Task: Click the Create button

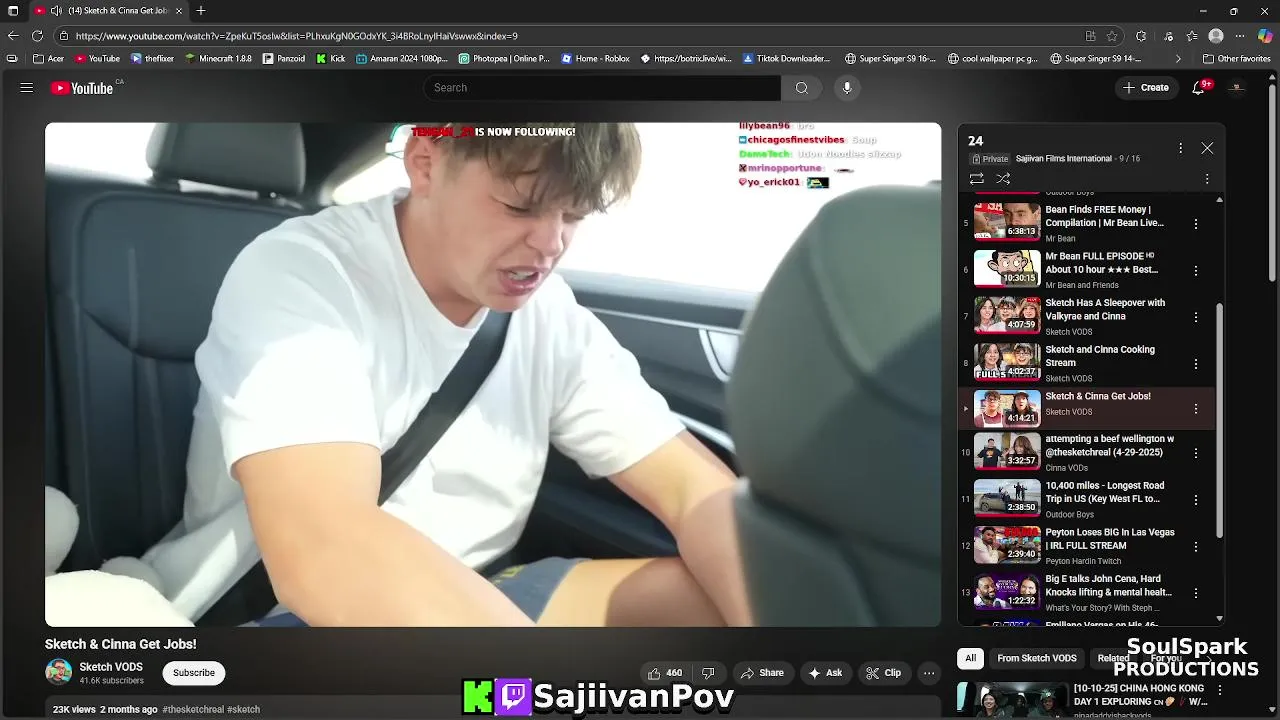Action: click(1146, 88)
